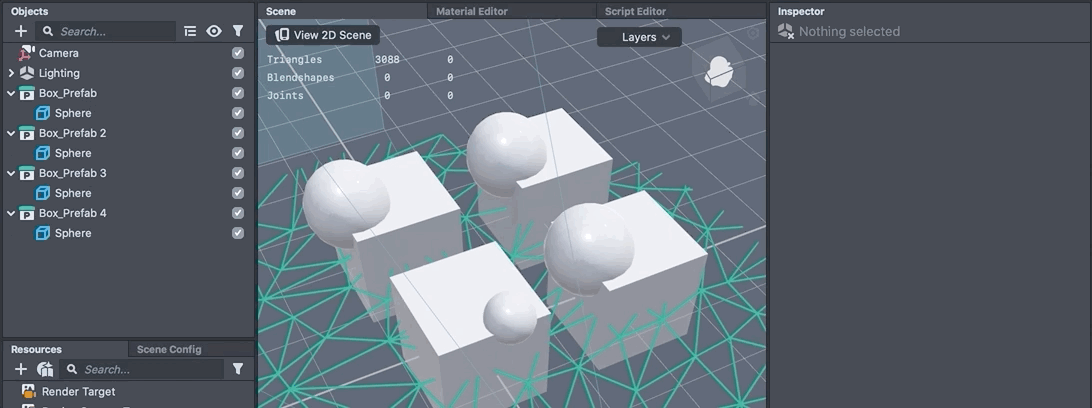Switch to the Material Editor tab
The image size is (1092, 408).
[471, 11]
